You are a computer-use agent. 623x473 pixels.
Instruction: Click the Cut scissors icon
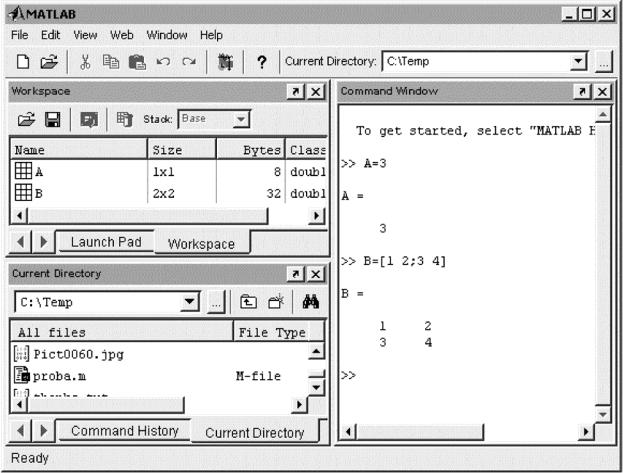pyautogui.click(x=85, y=62)
